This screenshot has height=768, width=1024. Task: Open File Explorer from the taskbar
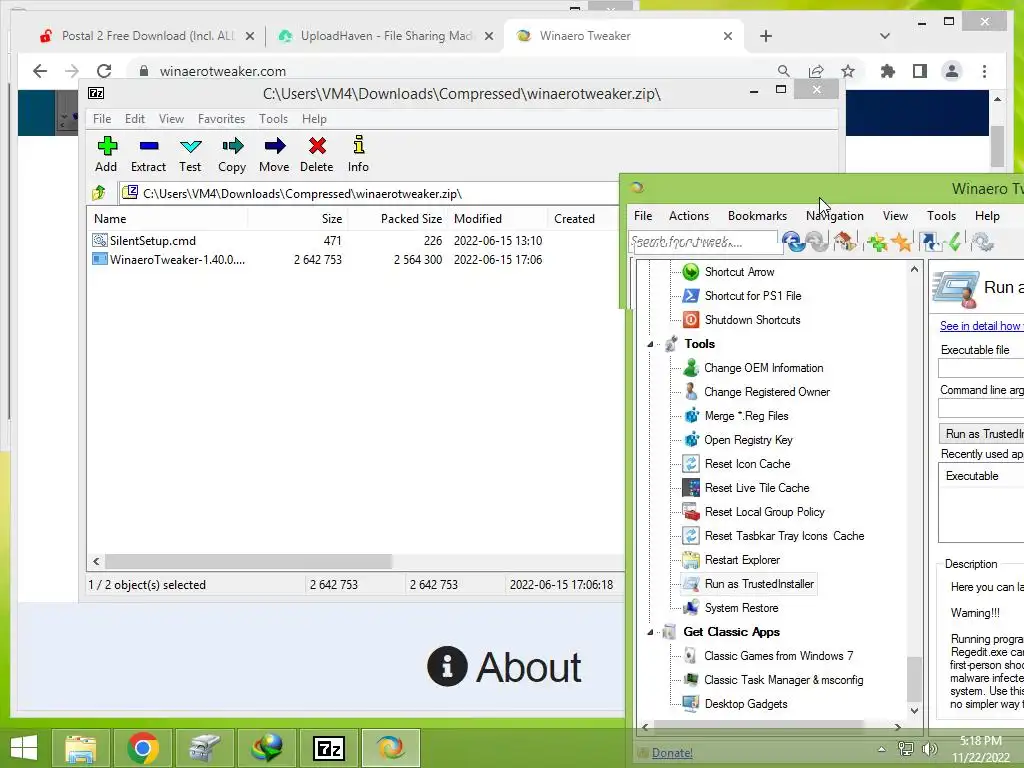tap(80, 748)
